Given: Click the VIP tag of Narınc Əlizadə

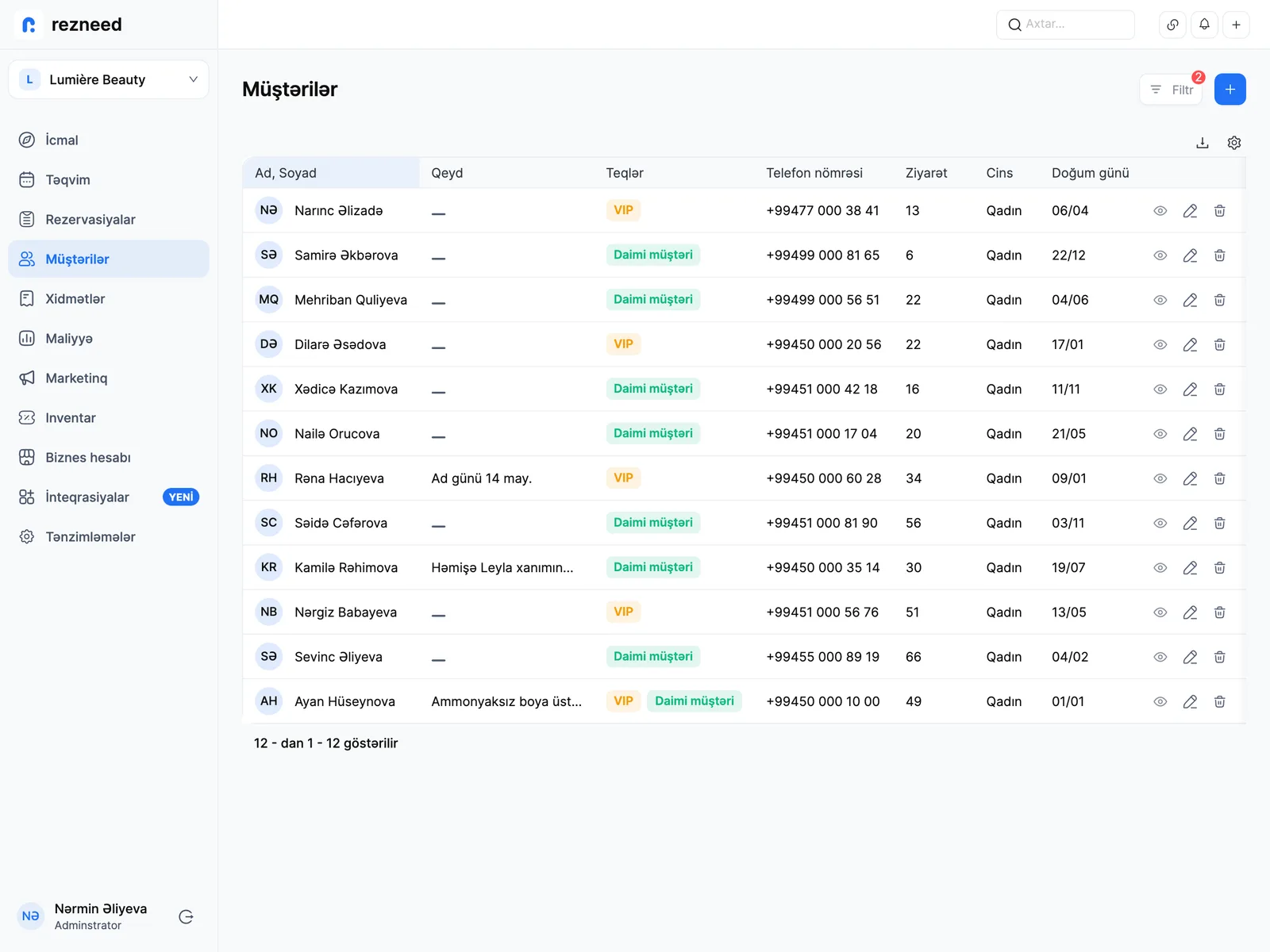Looking at the screenshot, I should click(623, 210).
